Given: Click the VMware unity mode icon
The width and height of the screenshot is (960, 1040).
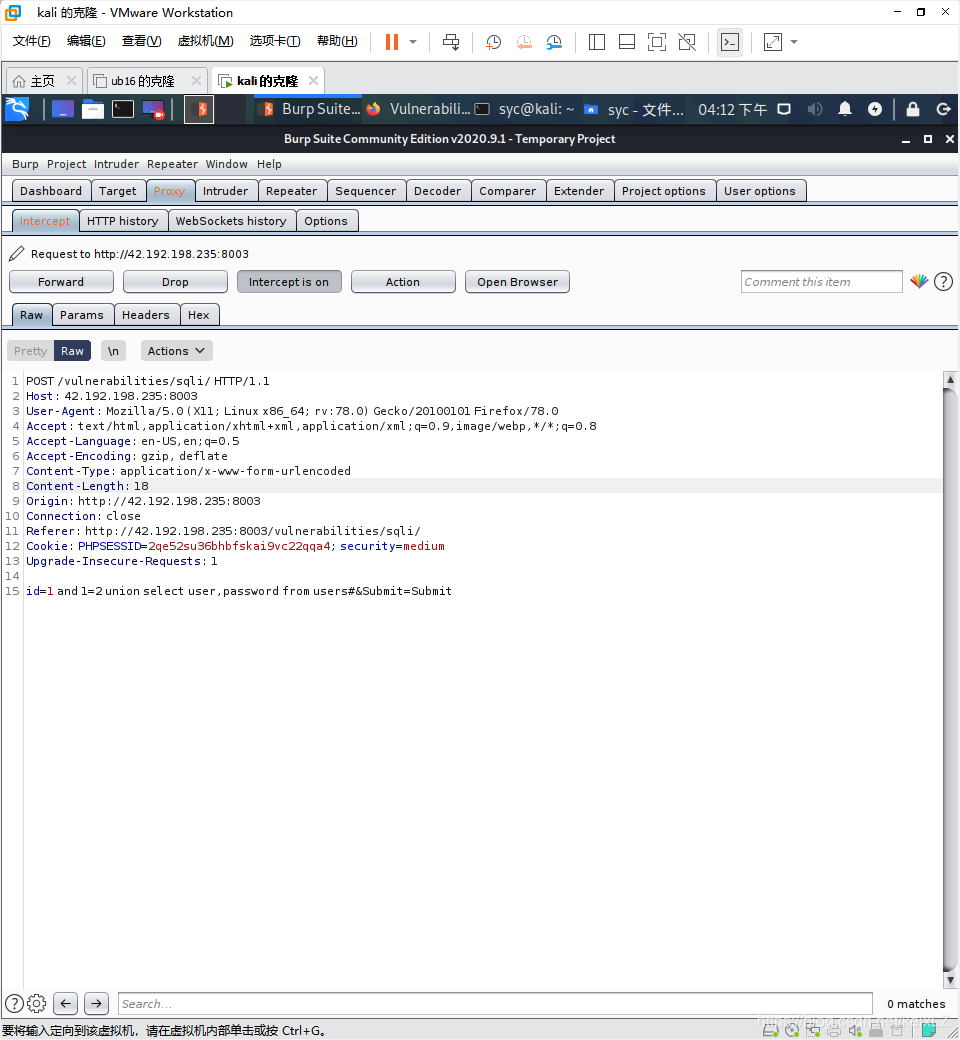Looking at the screenshot, I should 687,42.
